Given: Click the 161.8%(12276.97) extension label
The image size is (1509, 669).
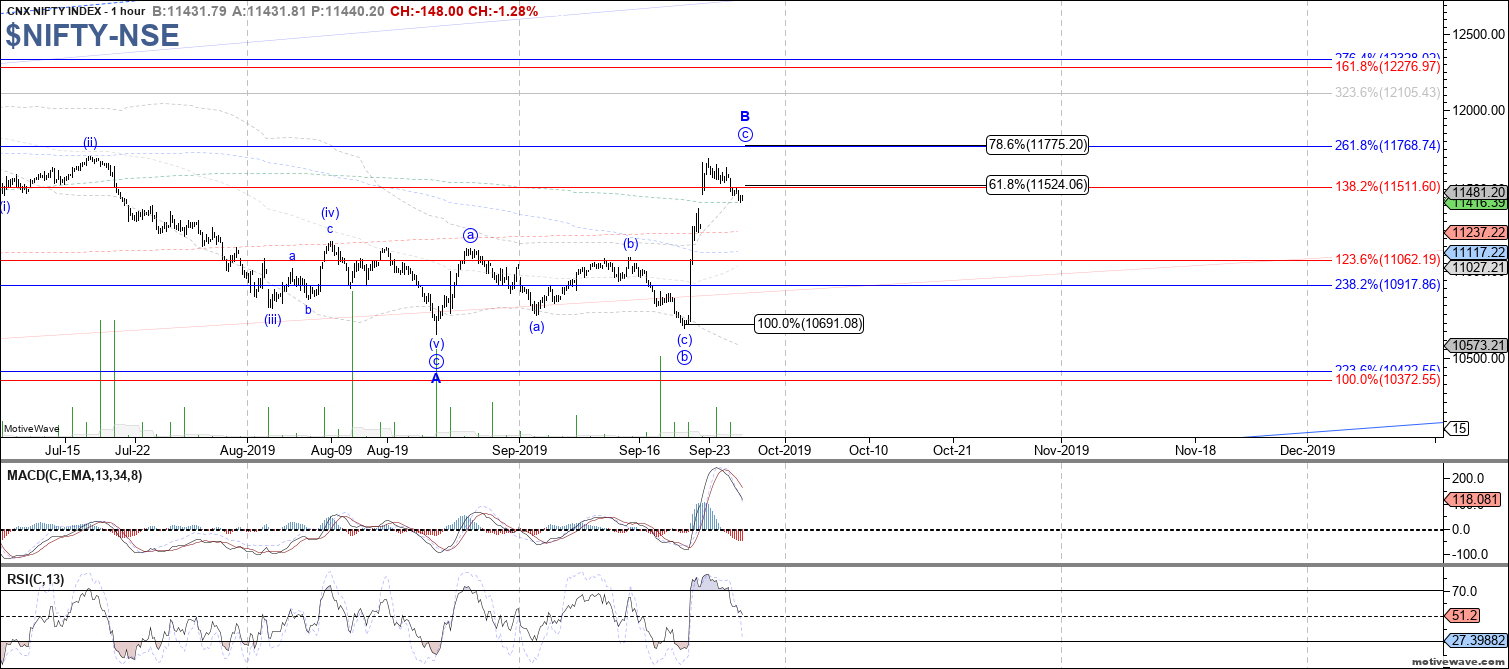Looking at the screenshot, I should 1388,67.
